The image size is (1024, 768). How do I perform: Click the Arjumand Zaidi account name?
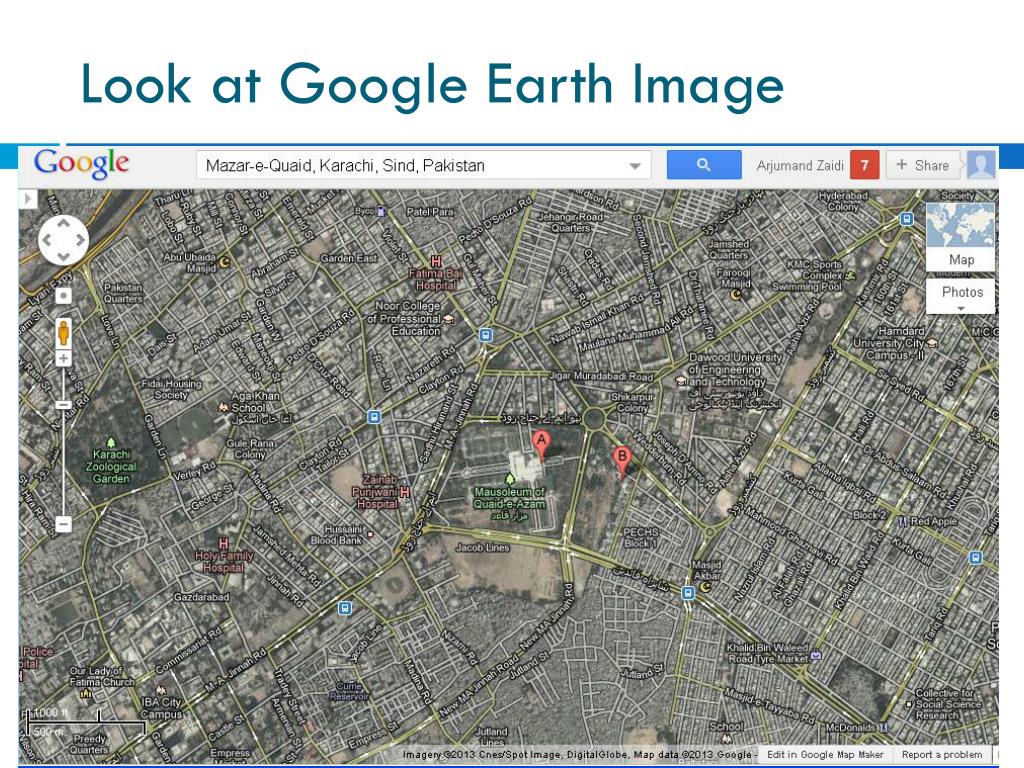(800, 166)
